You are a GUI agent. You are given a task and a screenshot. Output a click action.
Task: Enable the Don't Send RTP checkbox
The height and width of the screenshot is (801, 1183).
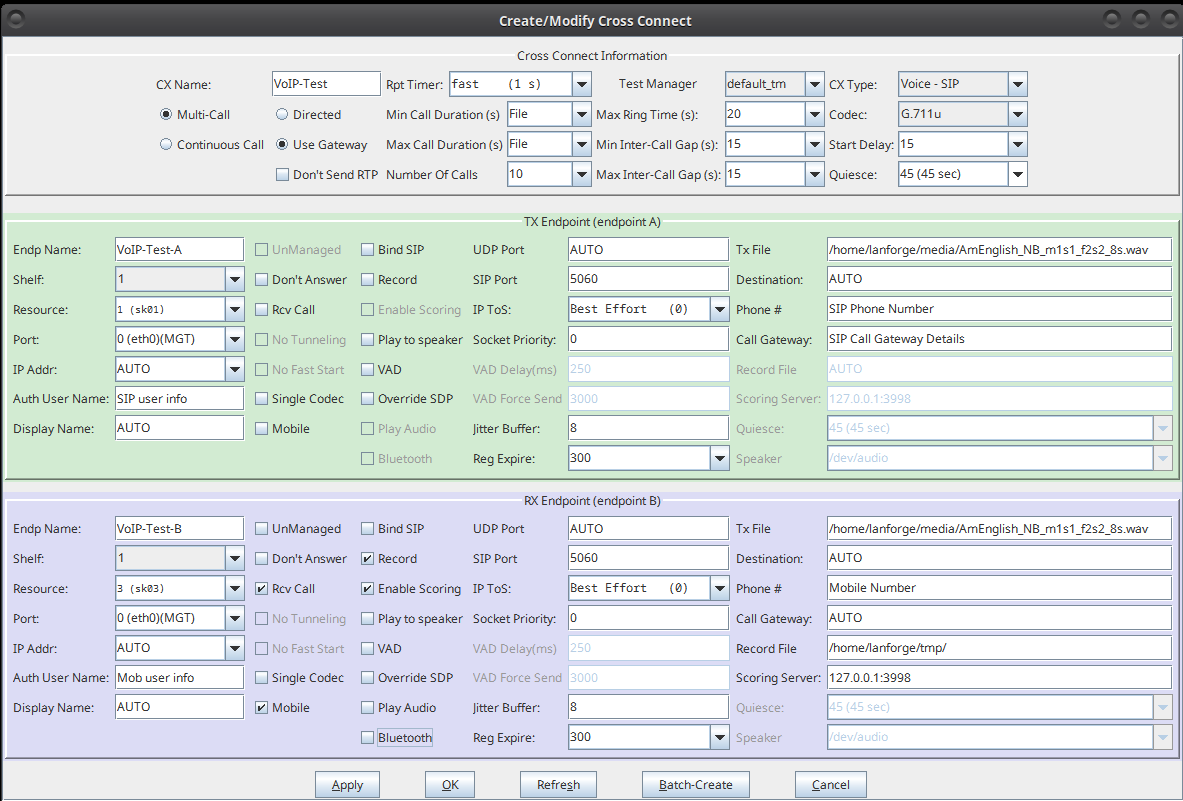tap(282, 175)
